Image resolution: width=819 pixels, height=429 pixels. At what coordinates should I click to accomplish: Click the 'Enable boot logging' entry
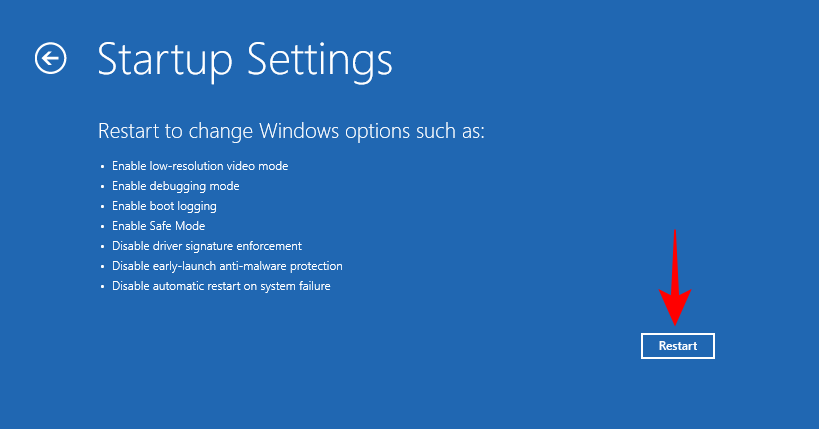click(x=165, y=206)
